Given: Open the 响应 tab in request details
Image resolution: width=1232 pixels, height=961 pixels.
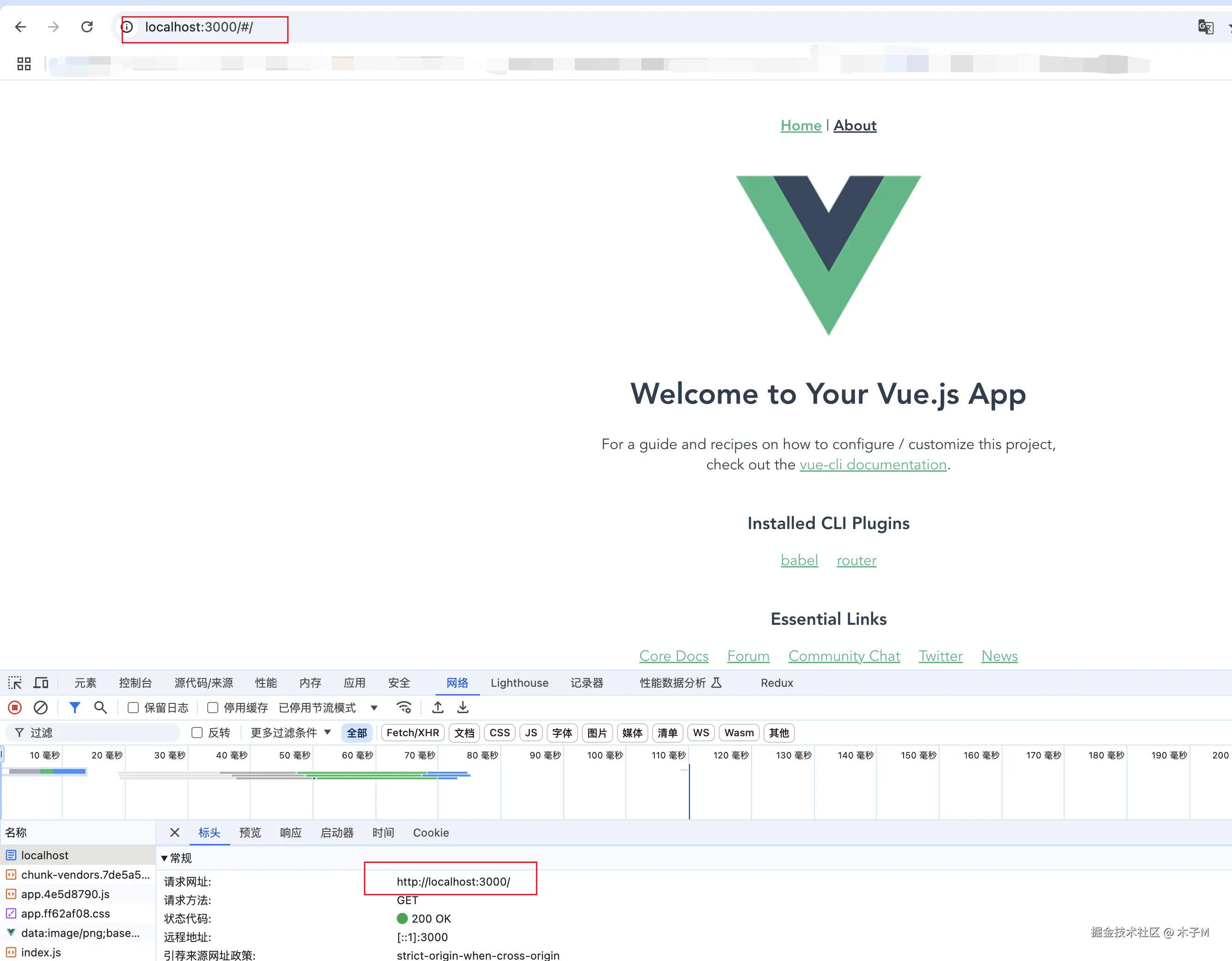Looking at the screenshot, I should click(x=290, y=833).
